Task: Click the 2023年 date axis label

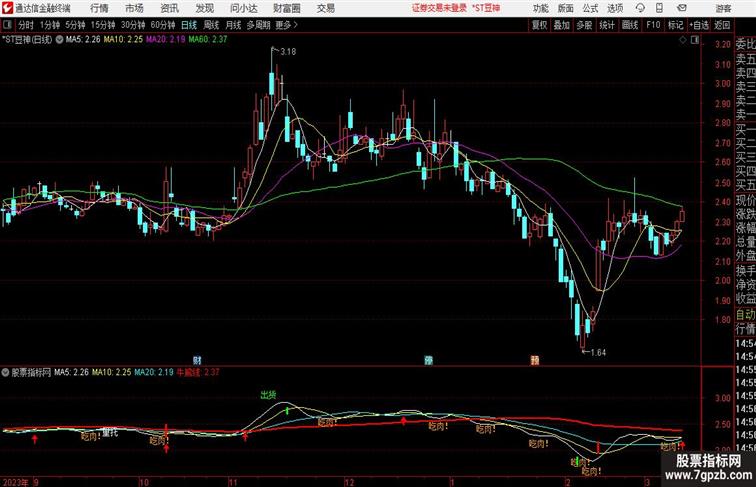Action: 15,482
